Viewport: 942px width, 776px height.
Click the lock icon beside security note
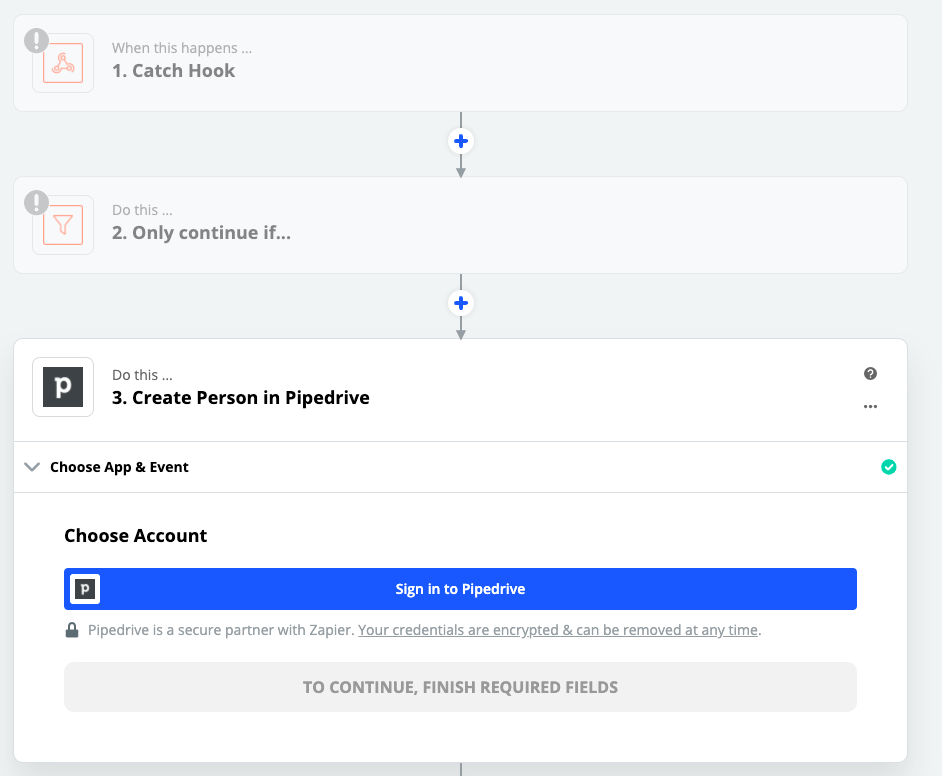(72, 630)
